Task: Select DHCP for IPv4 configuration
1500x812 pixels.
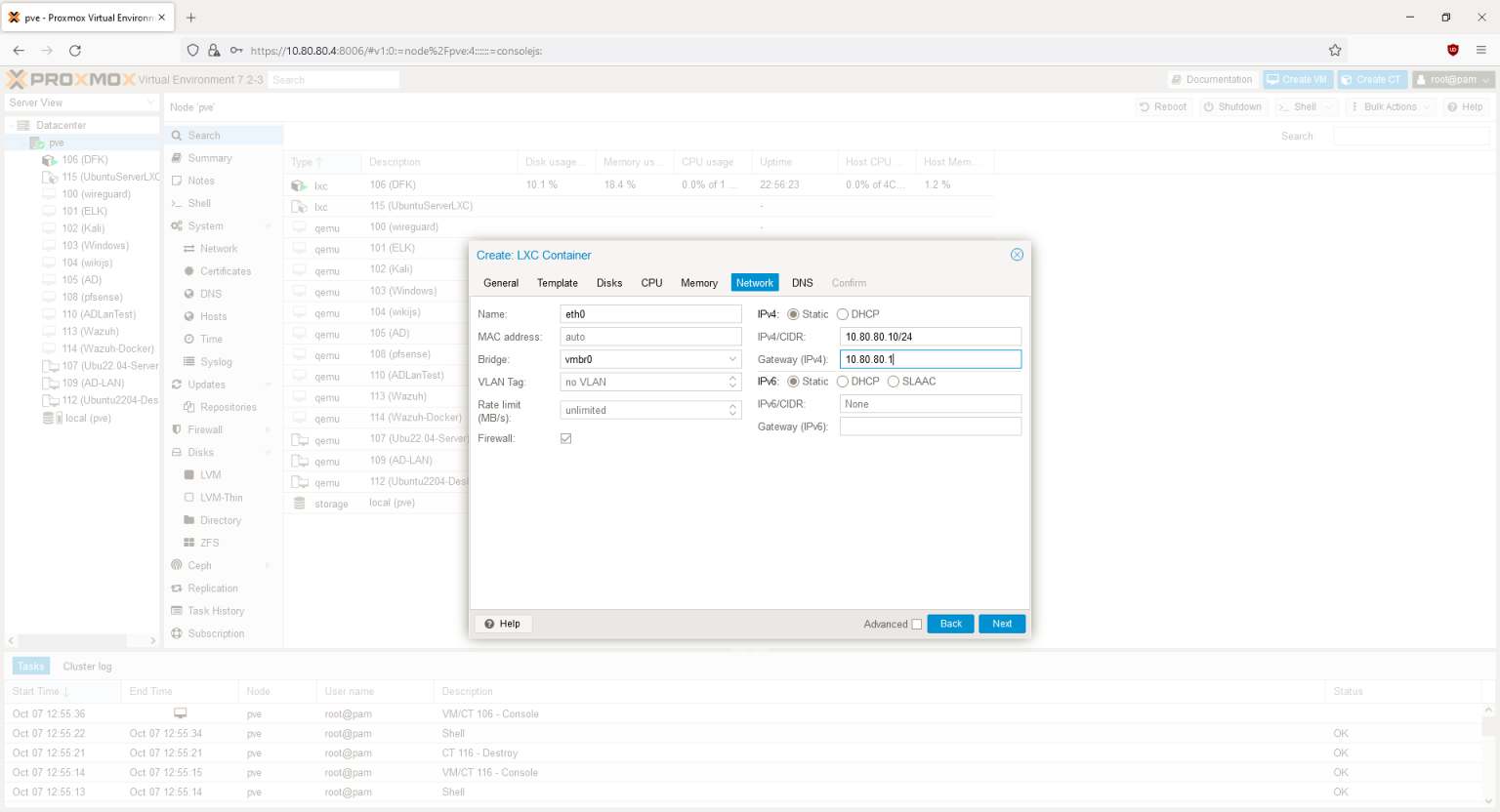Action: tap(841, 313)
